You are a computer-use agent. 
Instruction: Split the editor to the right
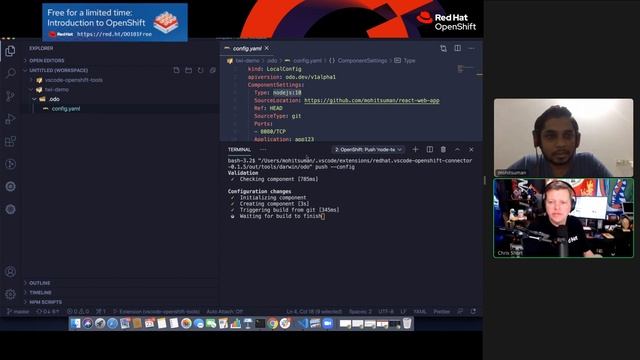458,48
